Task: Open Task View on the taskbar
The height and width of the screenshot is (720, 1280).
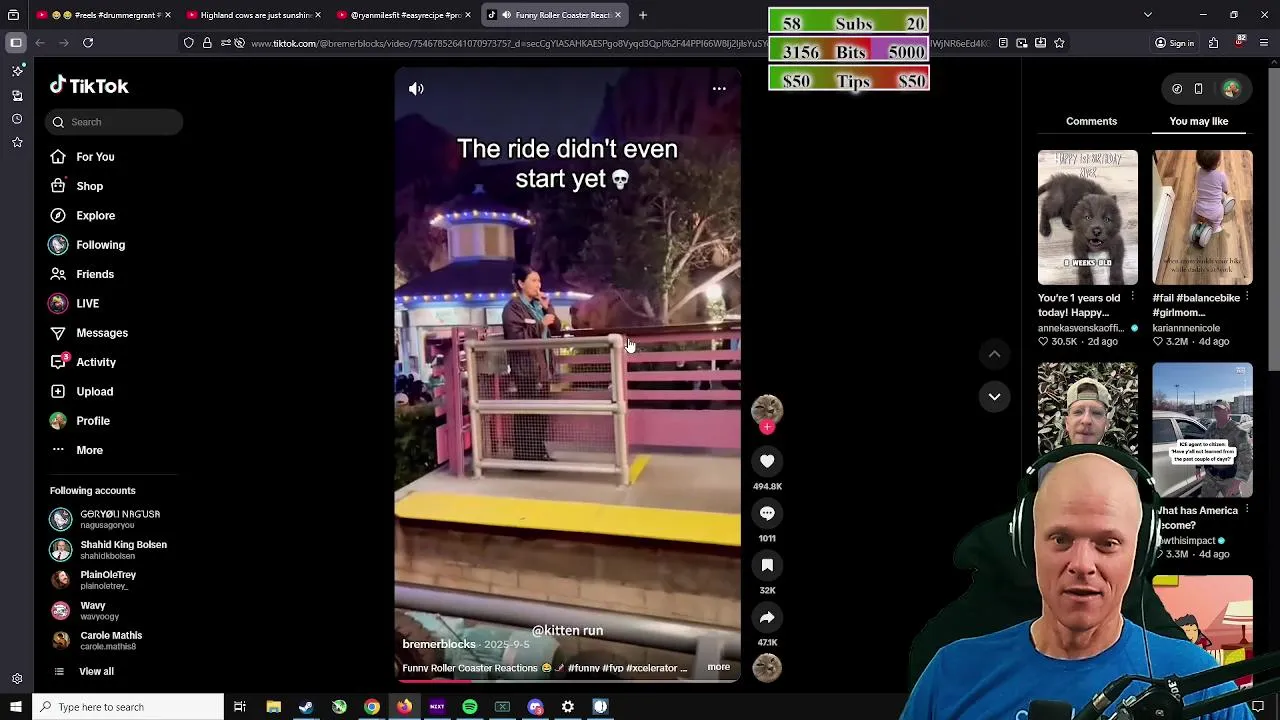Action: pyautogui.click(x=240, y=707)
